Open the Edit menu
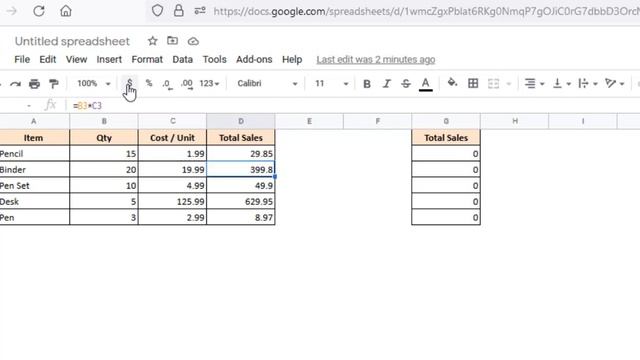640x360 pixels. (48, 60)
